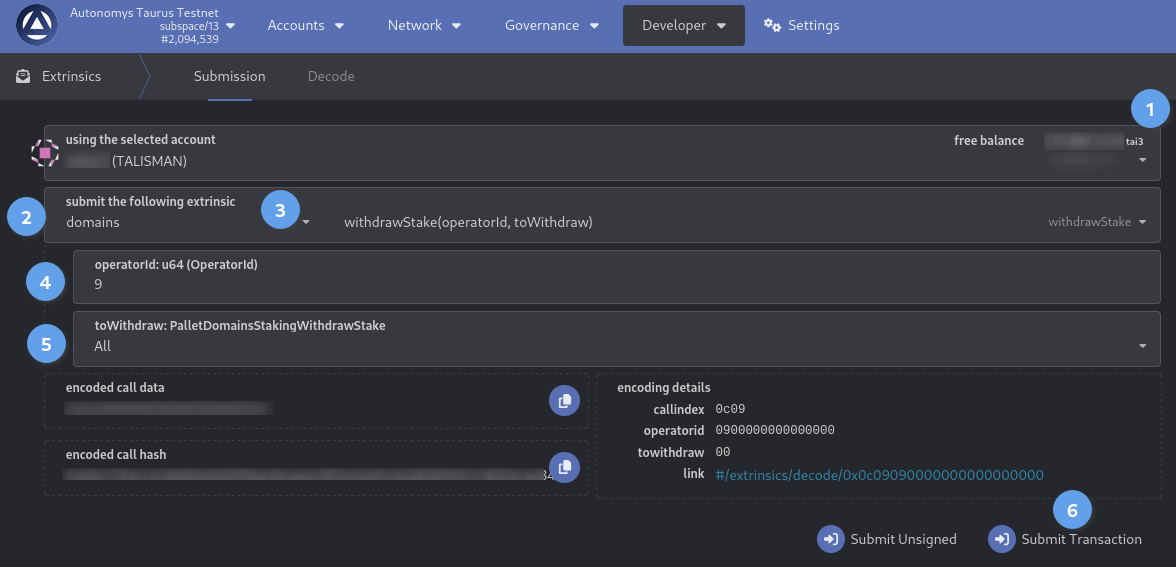Select the Submission tab
Image resolution: width=1176 pixels, height=567 pixels.
pyautogui.click(x=229, y=76)
